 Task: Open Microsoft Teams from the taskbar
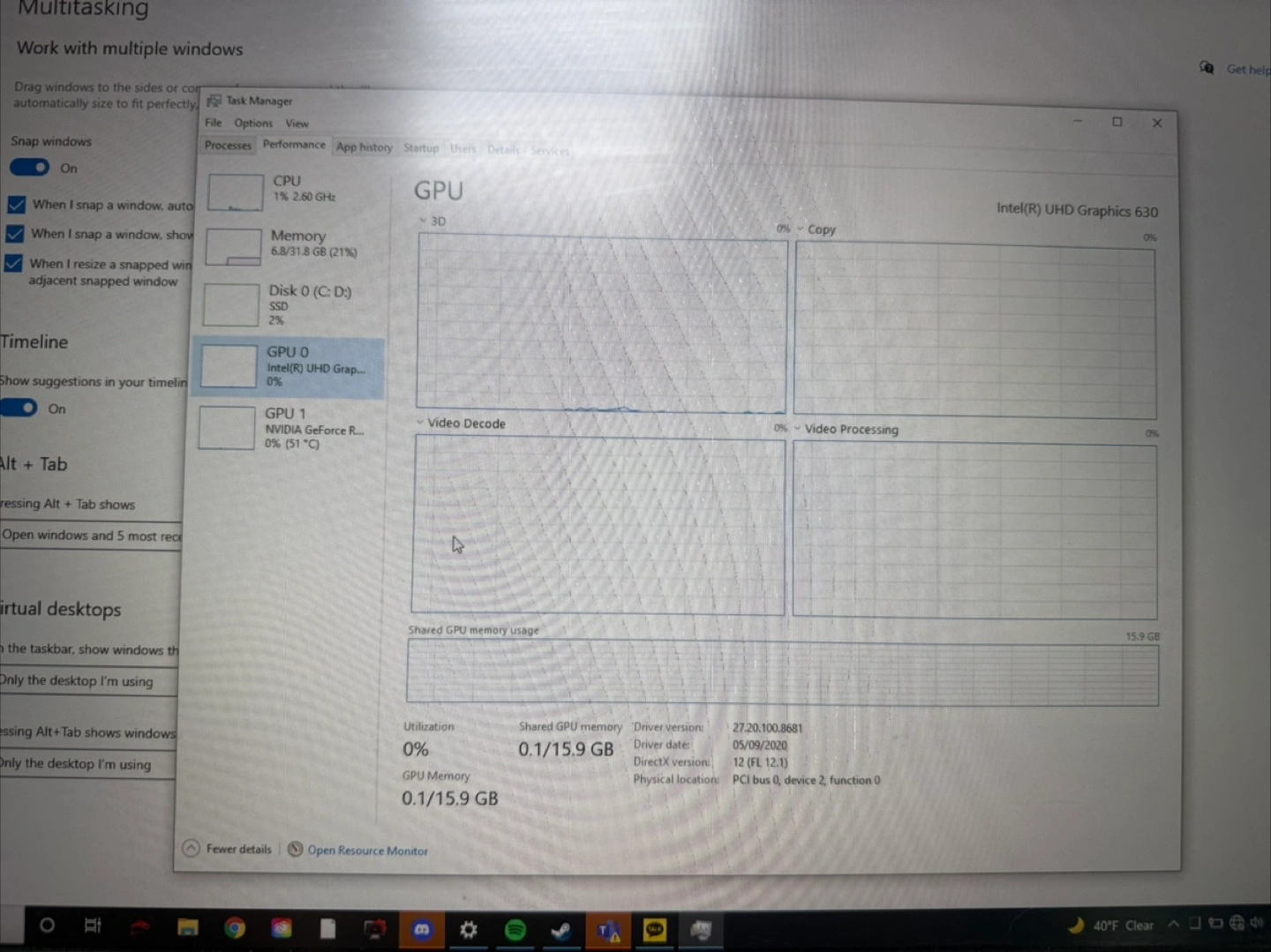click(x=609, y=931)
